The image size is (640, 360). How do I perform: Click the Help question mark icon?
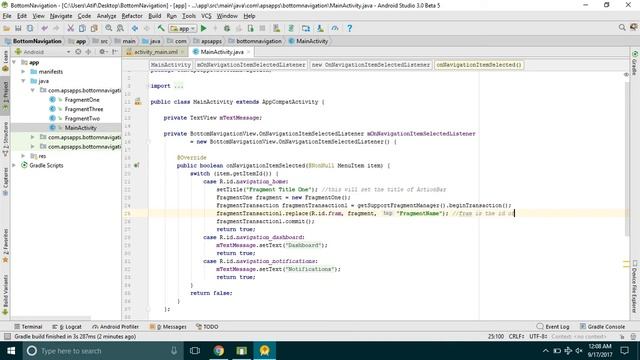point(349,28)
